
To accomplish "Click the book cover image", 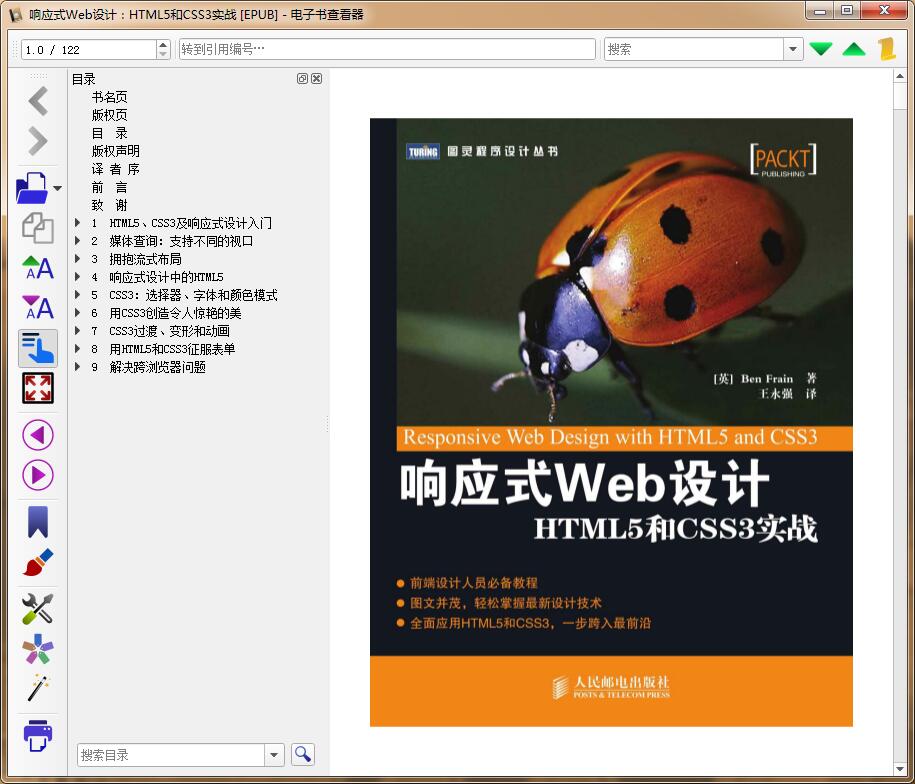I will [x=611, y=422].
